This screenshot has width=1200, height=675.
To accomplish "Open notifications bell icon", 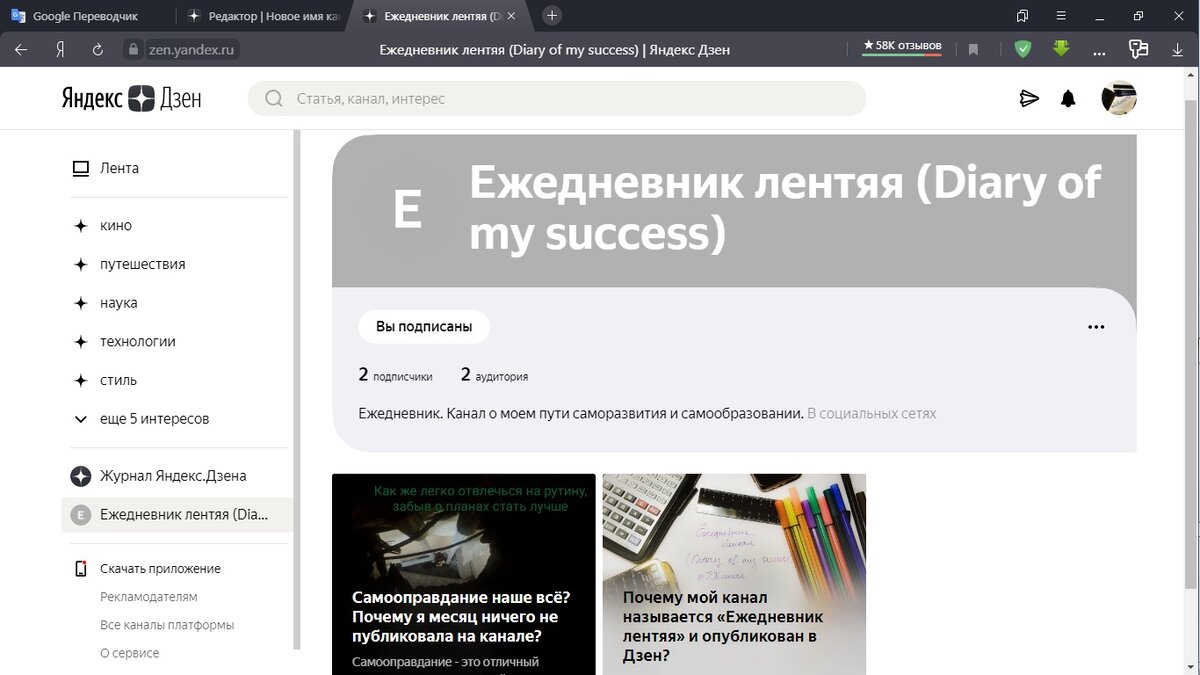I will pyautogui.click(x=1068, y=98).
